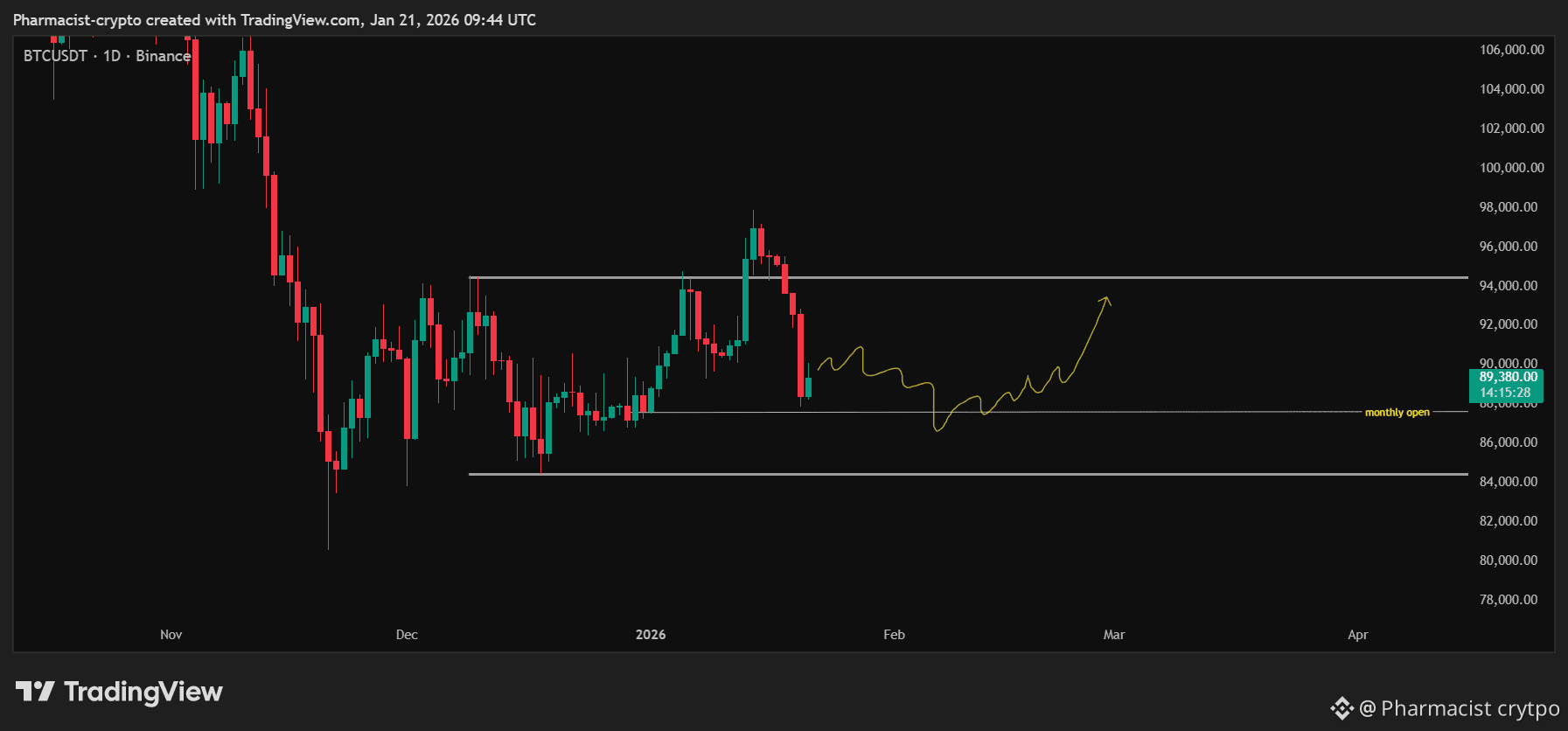Click the 2026 label on the time axis
The image size is (1568, 731).
(651, 635)
